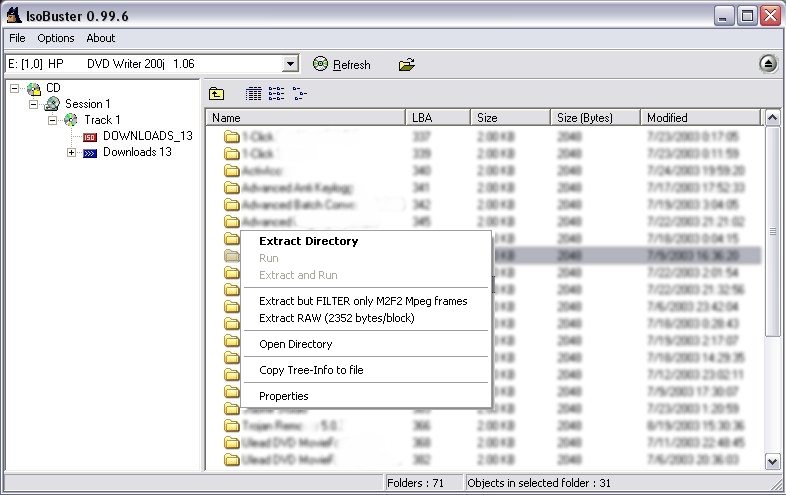Click the CD root disc icon
786x495 pixels.
34,89
